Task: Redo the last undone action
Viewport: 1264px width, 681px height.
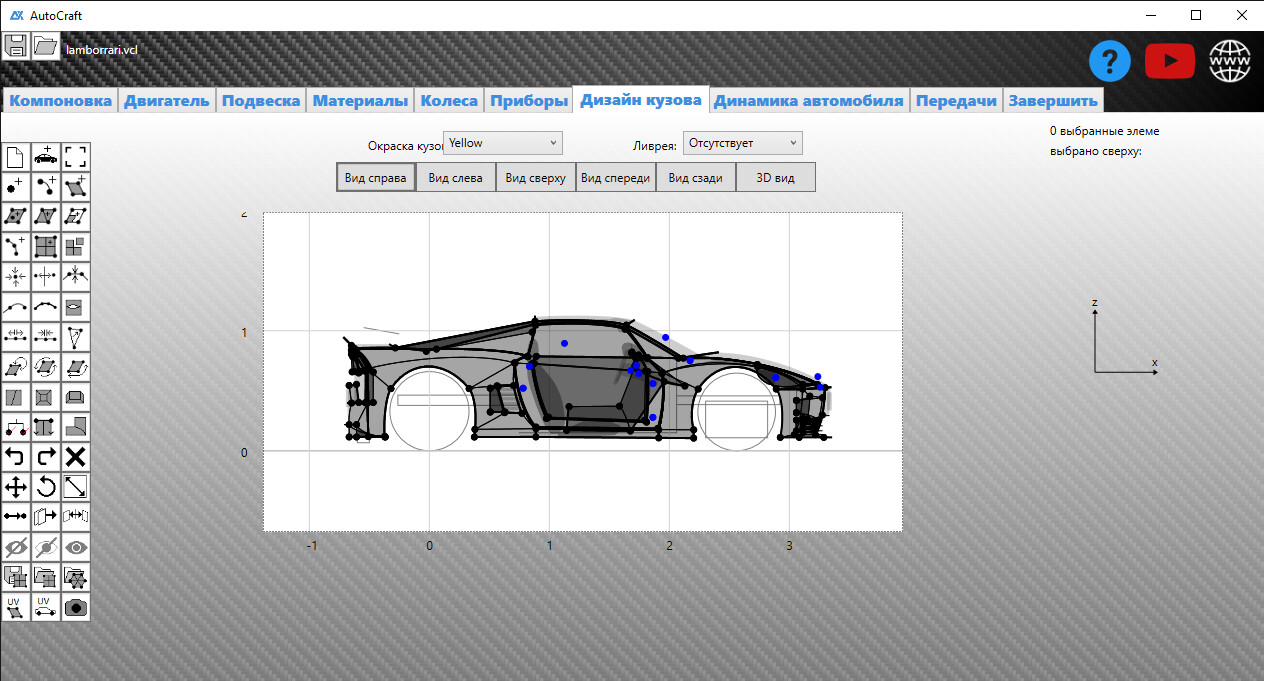Action: tap(45, 457)
